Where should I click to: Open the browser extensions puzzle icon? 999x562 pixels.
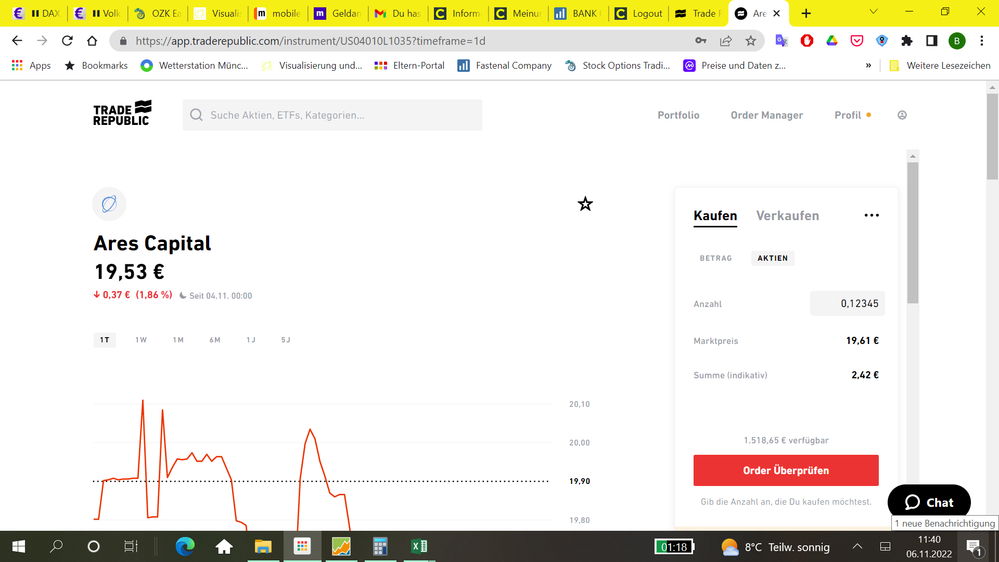tap(907, 41)
